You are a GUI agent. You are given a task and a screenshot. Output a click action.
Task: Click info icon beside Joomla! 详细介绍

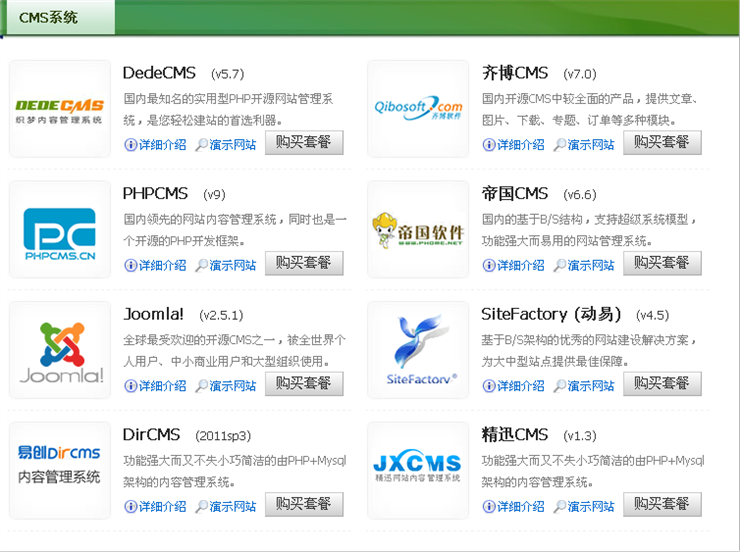[130, 386]
